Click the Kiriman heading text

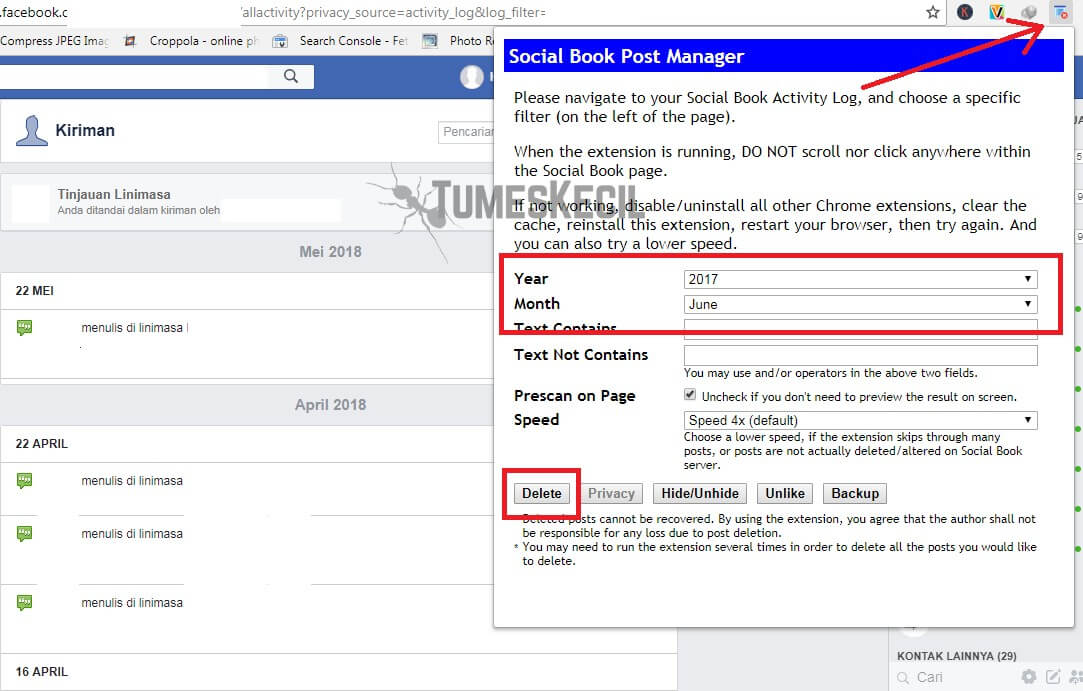pyautogui.click(x=85, y=130)
